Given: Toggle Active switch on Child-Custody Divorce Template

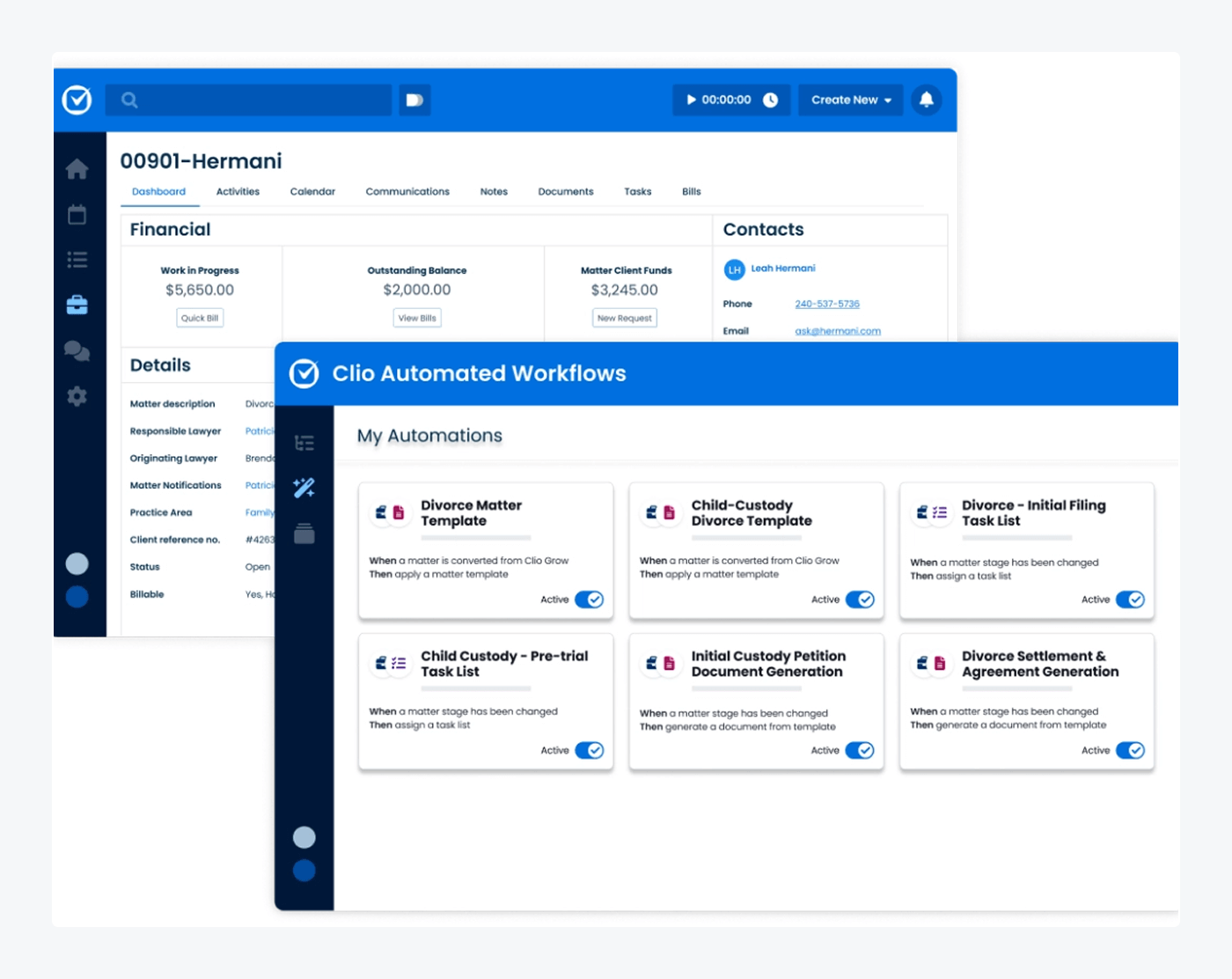Looking at the screenshot, I should point(860,600).
